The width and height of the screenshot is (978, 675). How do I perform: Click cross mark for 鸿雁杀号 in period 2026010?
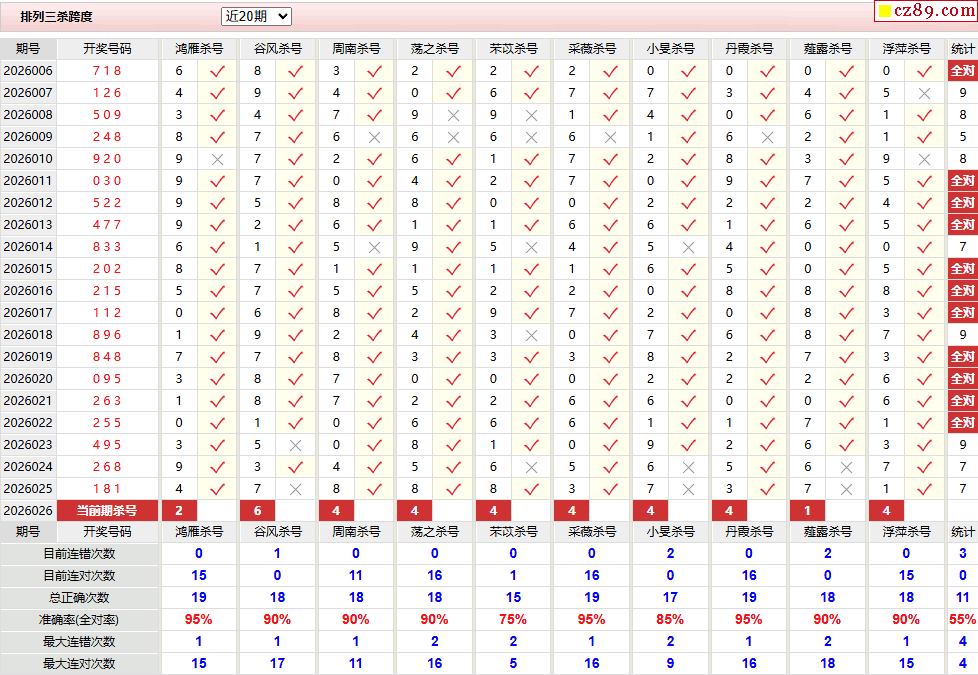tap(217, 159)
